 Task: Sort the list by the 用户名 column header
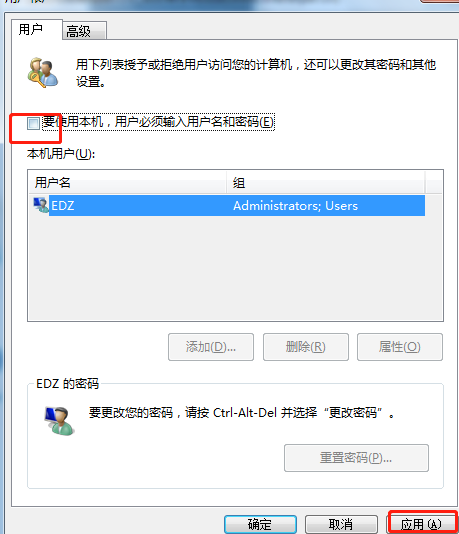point(127,183)
